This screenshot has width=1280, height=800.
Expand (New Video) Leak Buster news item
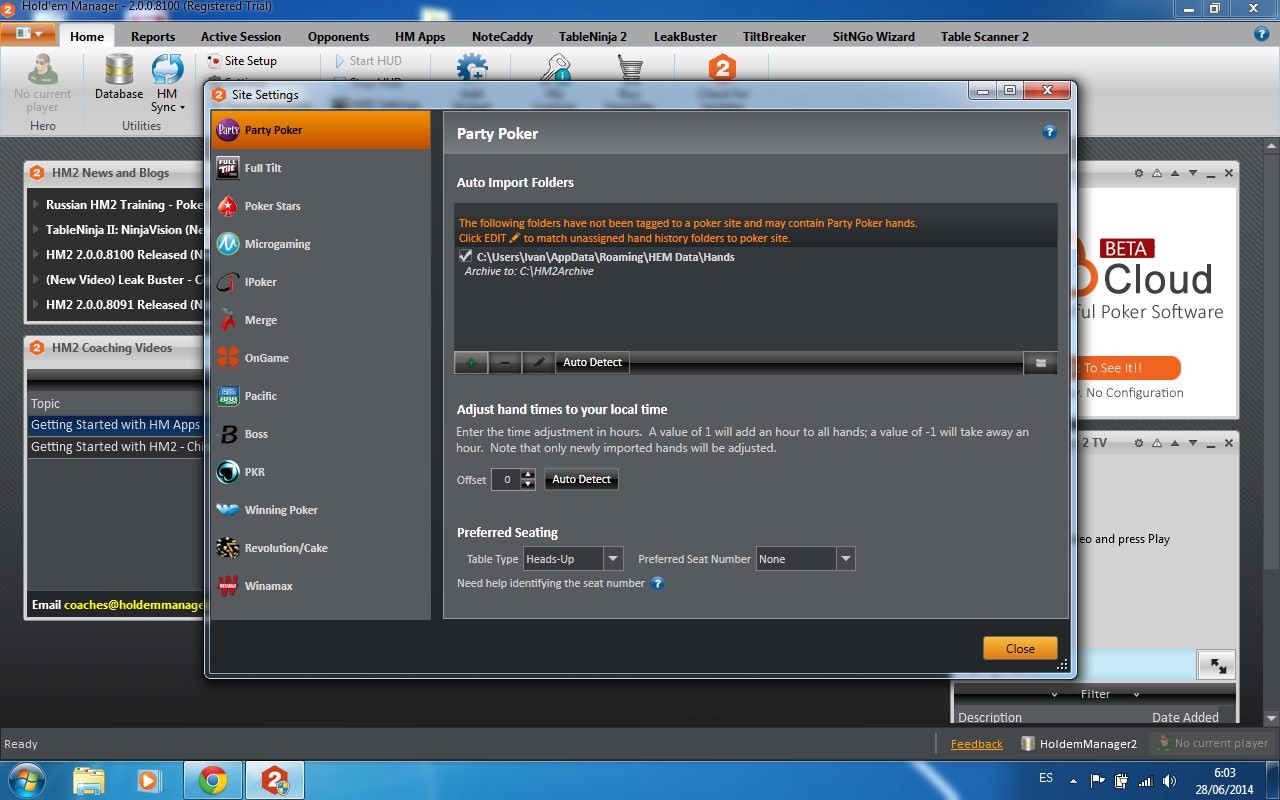point(37,279)
